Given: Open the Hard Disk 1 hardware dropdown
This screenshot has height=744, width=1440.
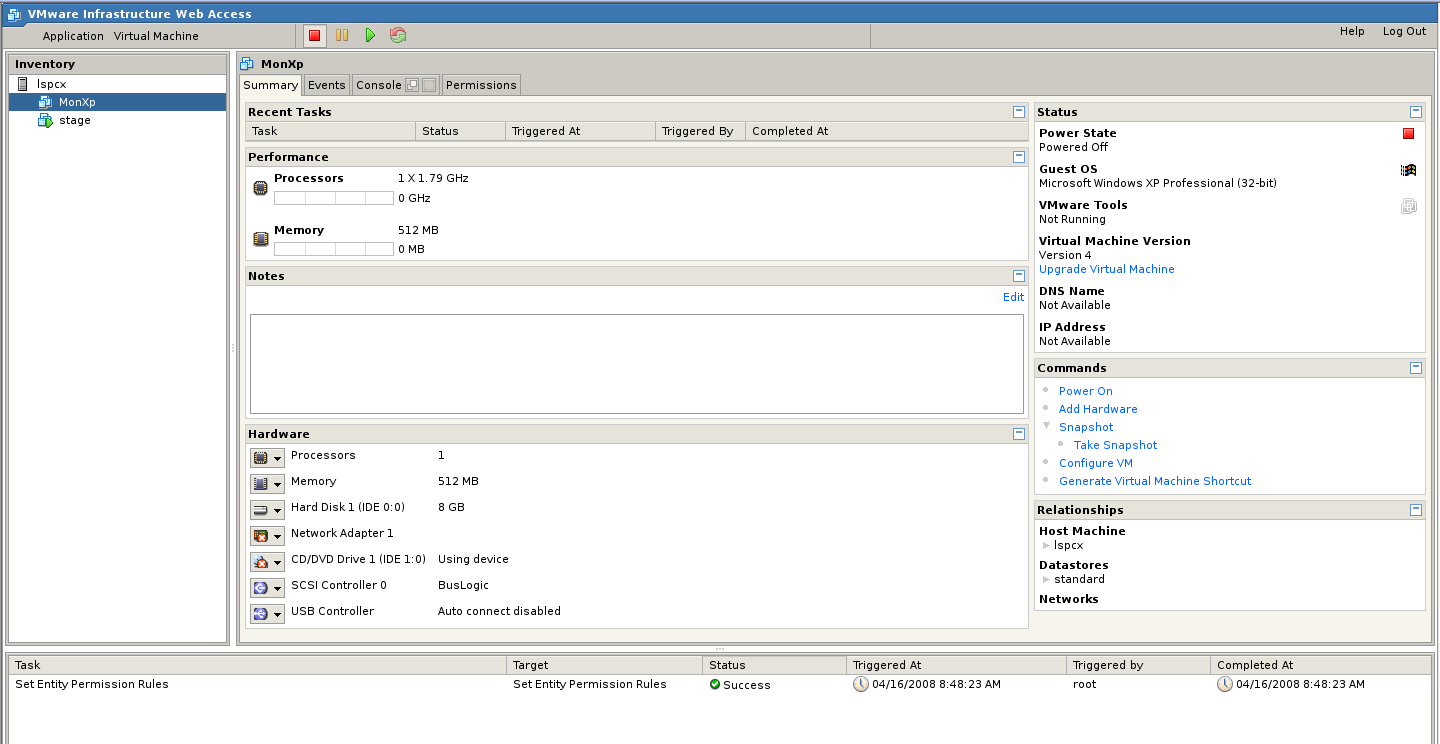Looking at the screenshot, I should click(267, 509).
